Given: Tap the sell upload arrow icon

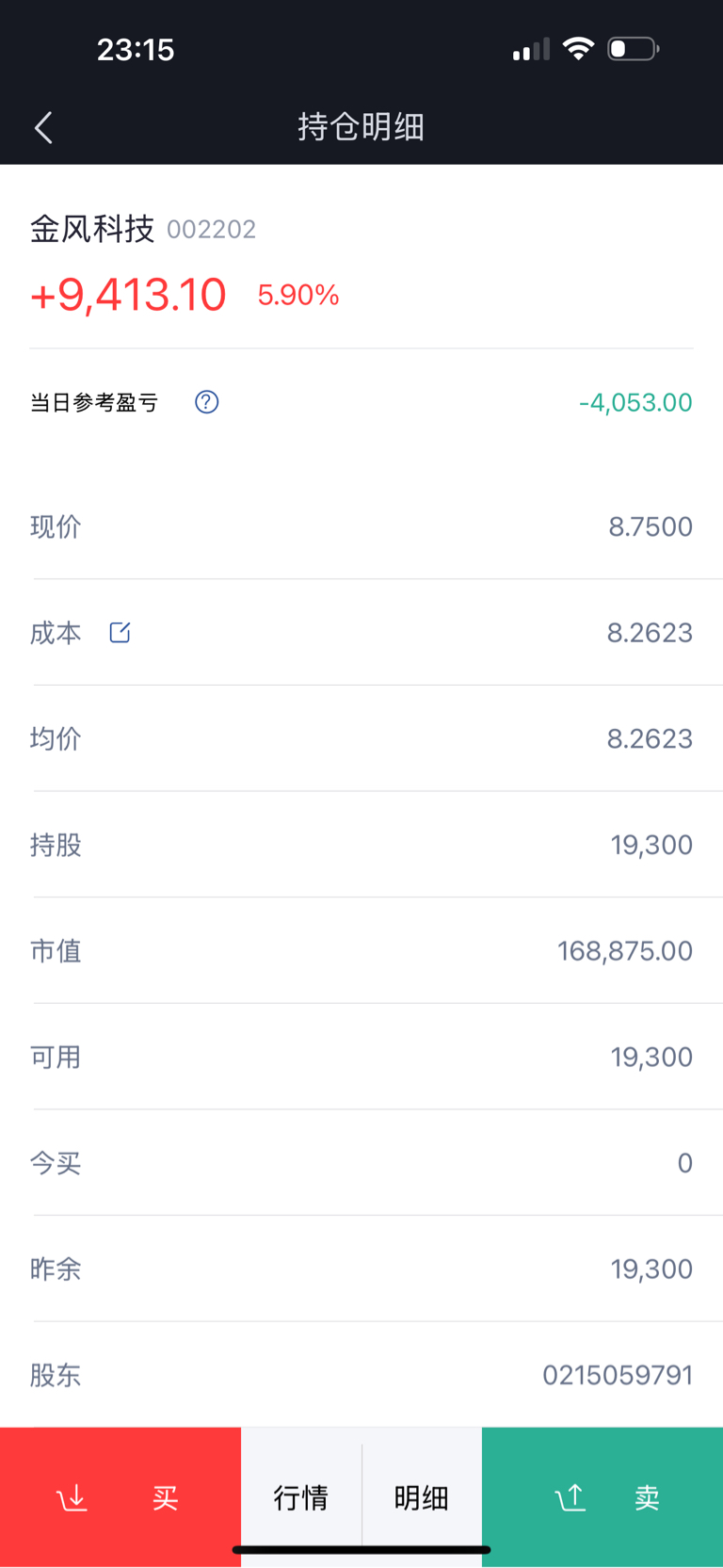Looking at the screenshot, I should pyautogui.click(x=570, y=1497).
